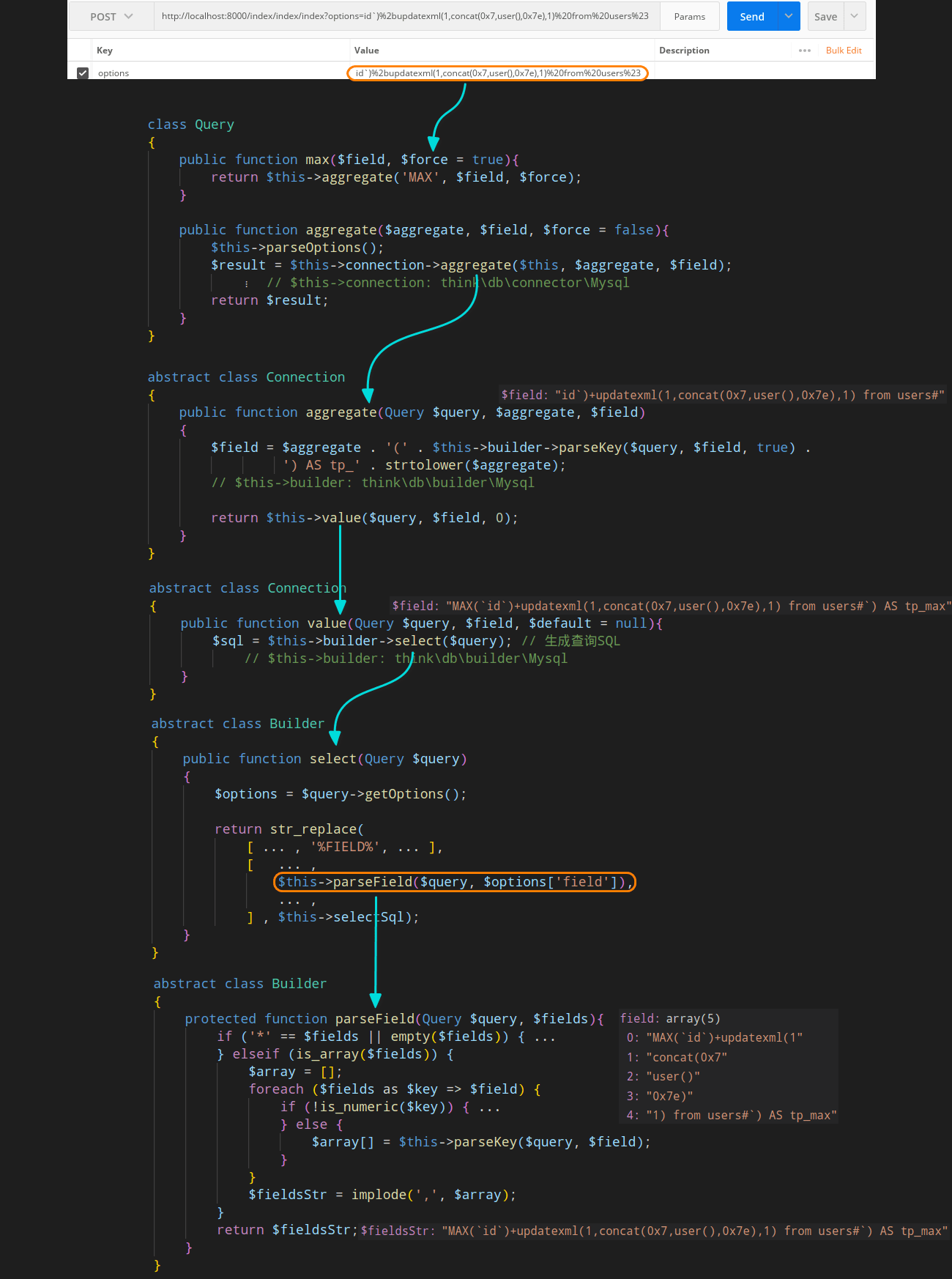952x1279 pixels.
Task: Click the '$fieldsStr = implode' line
Action: pos(382,1195)
